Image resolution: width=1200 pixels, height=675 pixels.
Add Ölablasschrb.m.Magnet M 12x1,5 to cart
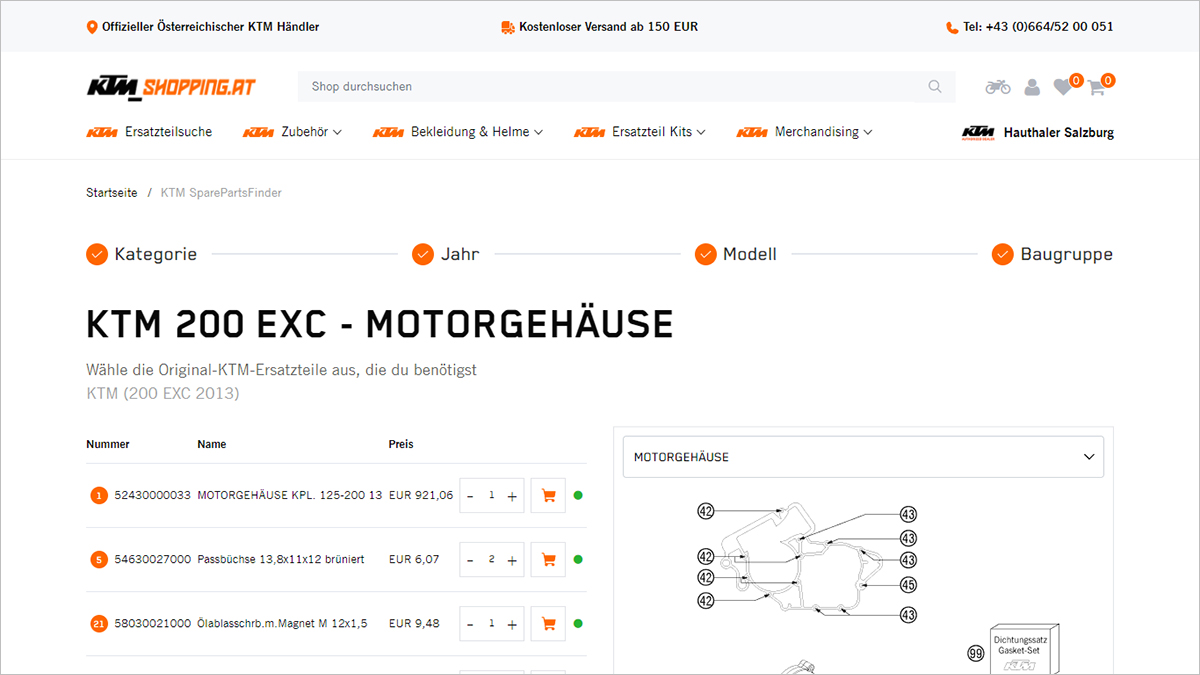pos(548,623)
